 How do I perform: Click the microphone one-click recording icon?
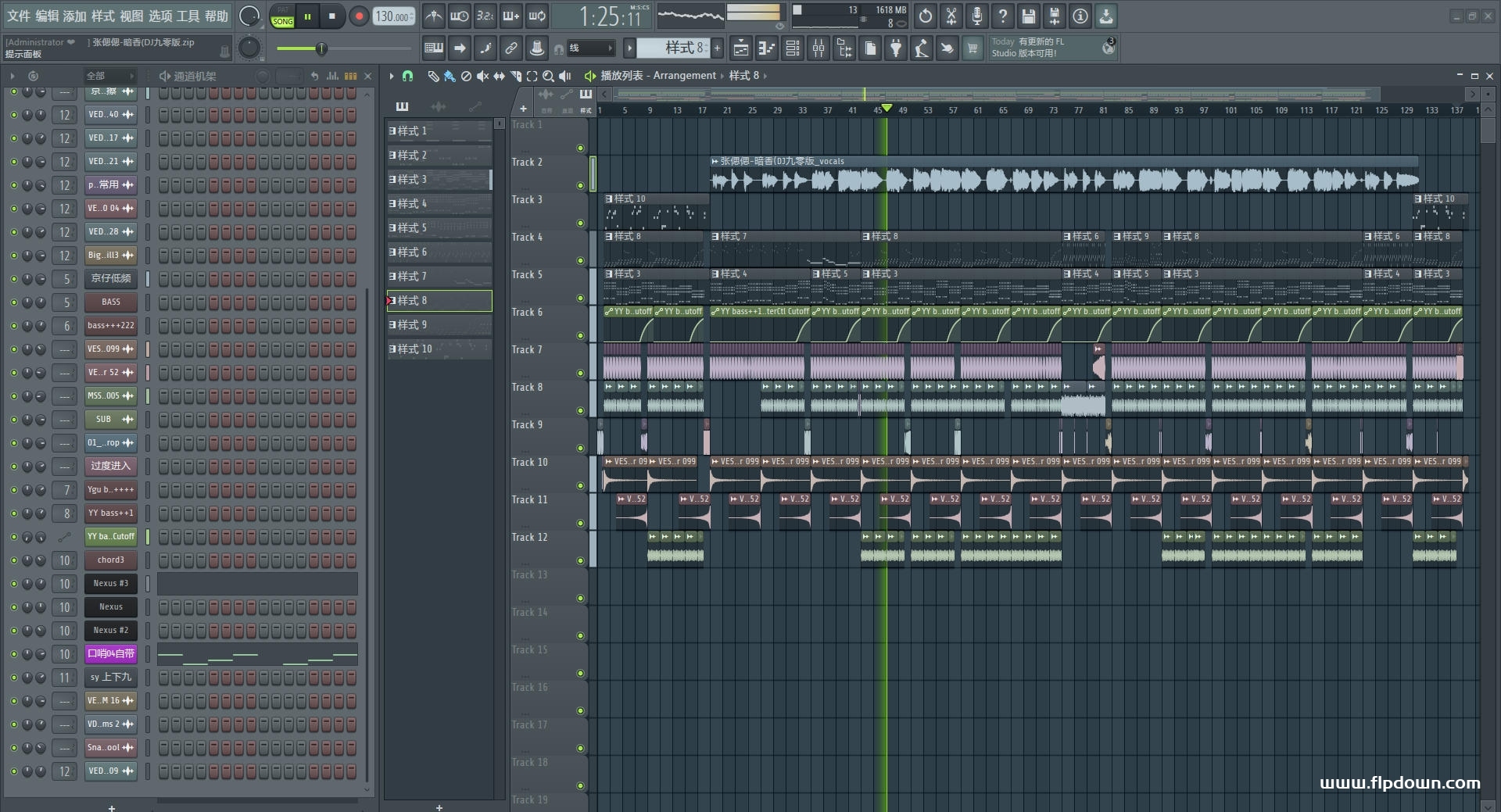(976, 16)
